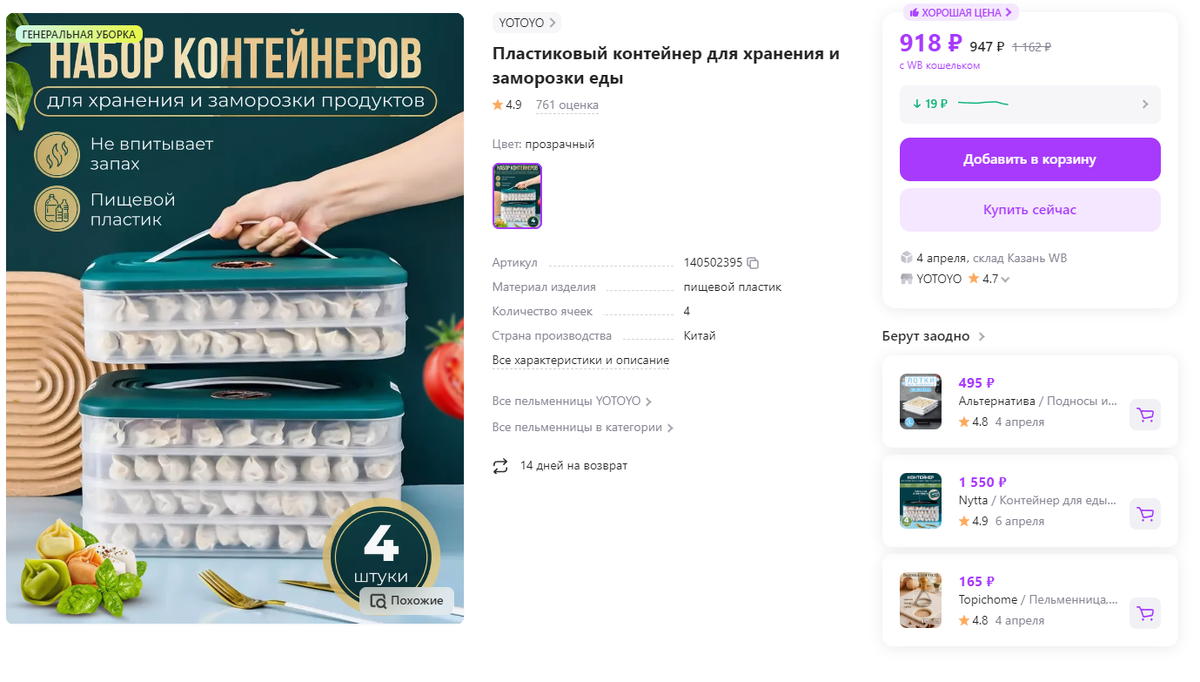Expand the Берут заодно section arrow
This screenshot has height=682, width=1200.
[x=982, y=337]
